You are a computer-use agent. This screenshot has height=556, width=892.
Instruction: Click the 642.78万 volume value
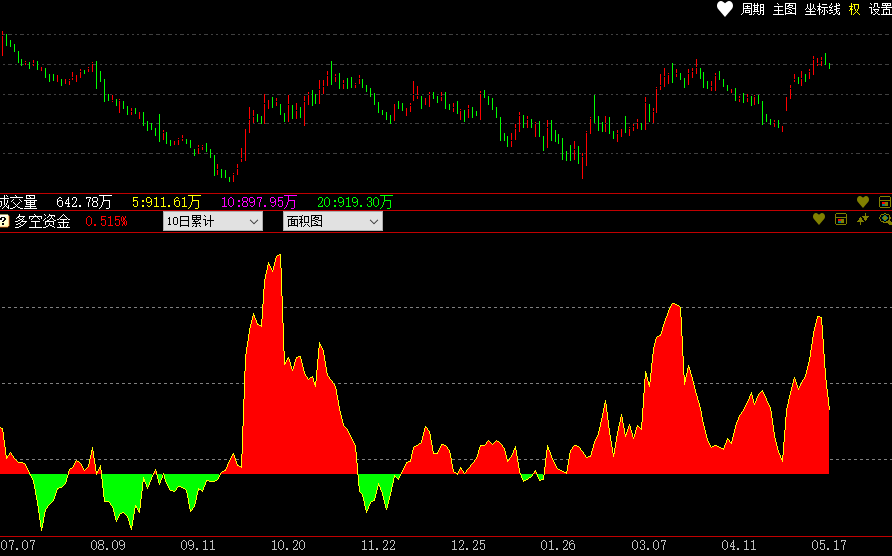[84, 202]
